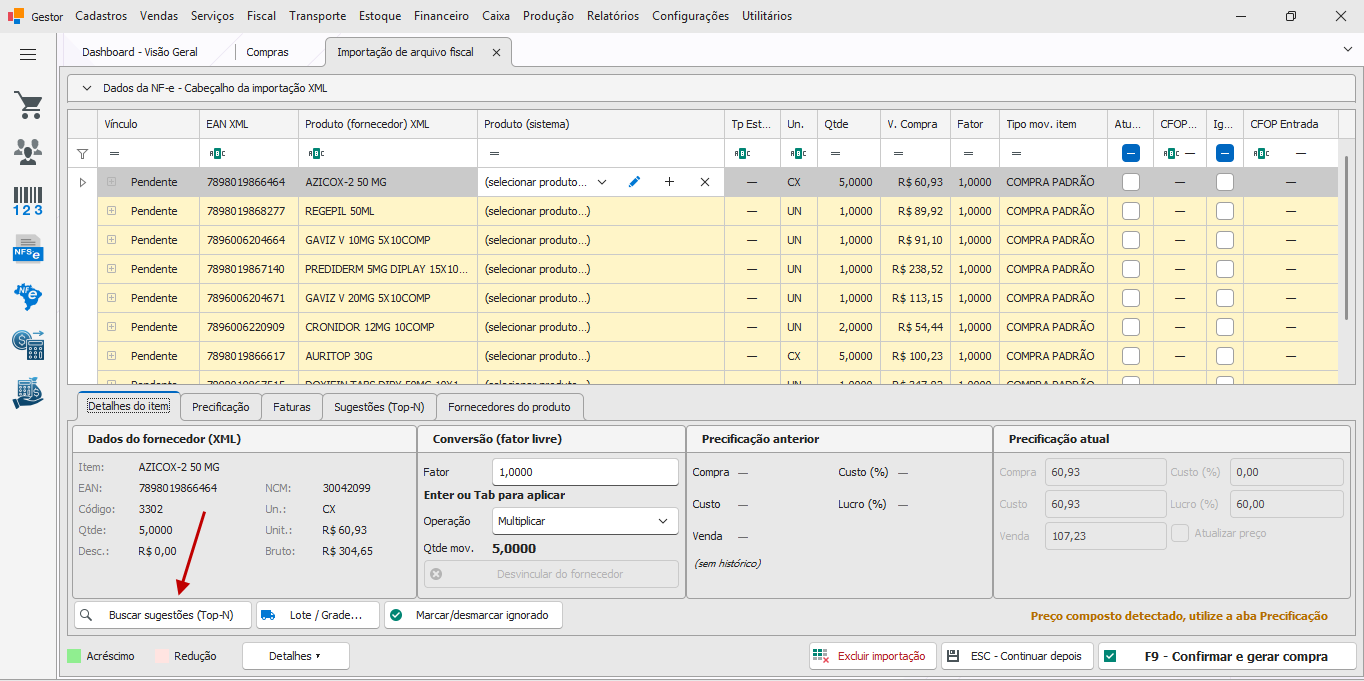Click Marcar/desmarcar ignorado button
This screenshot has width=1364, height=681.
[473, 615]
